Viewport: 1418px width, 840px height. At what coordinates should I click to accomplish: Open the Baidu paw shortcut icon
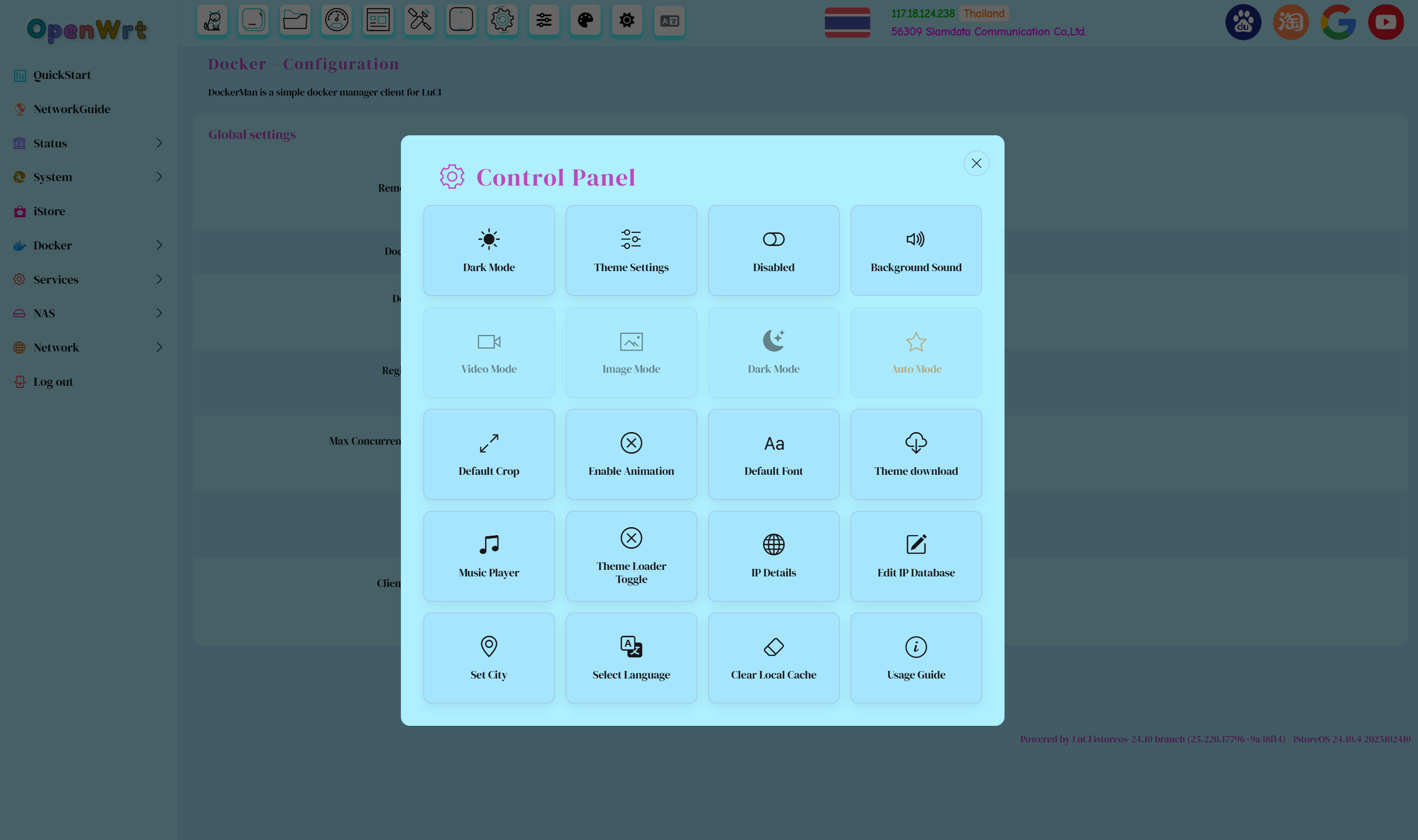pos(1243,22)
